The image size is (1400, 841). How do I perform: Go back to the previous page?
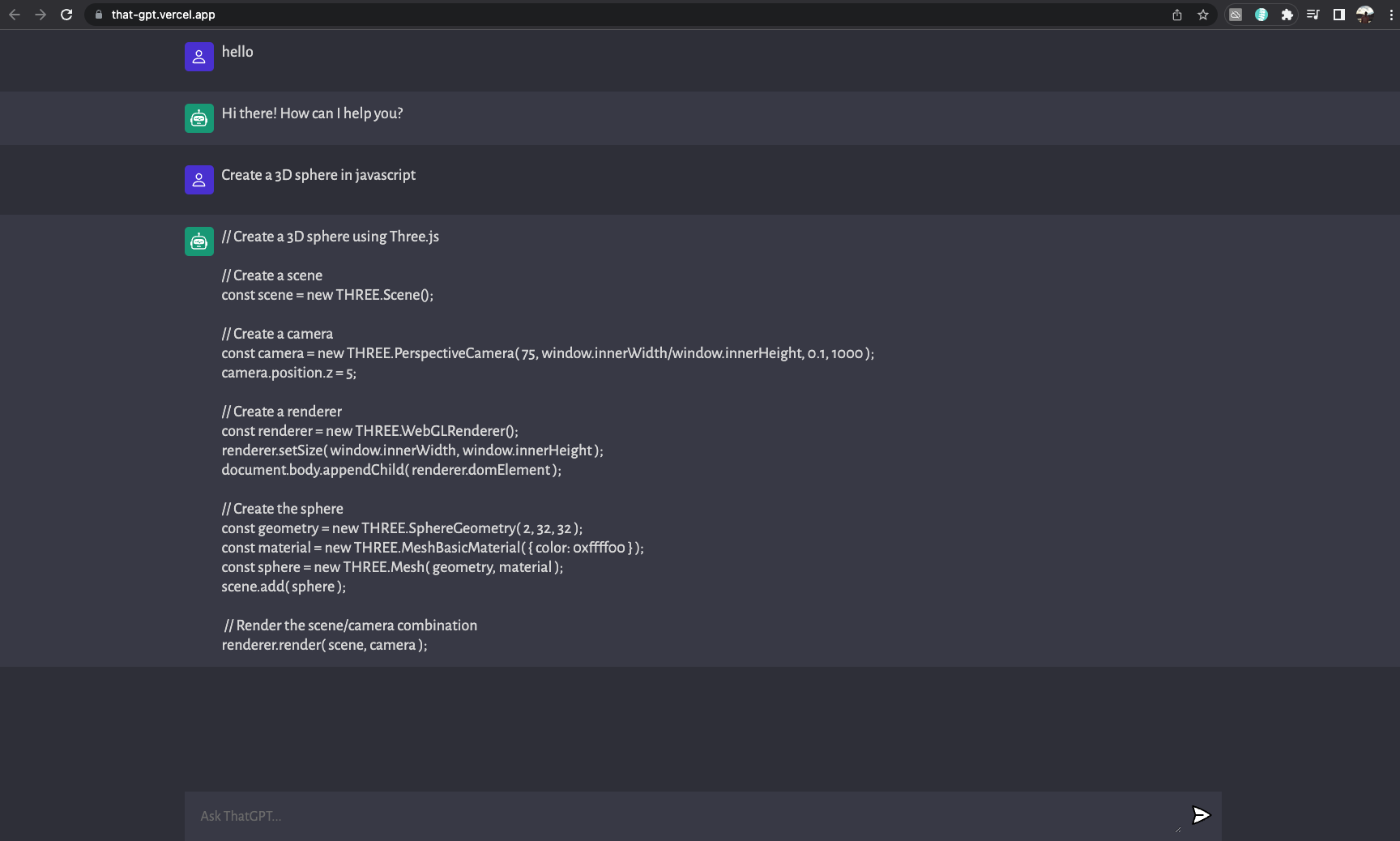[x=15, y=15]
